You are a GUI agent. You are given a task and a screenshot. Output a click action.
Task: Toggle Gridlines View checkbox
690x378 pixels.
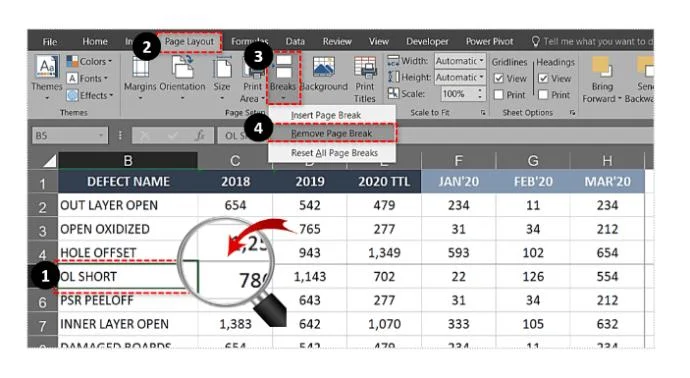(499, 78)
